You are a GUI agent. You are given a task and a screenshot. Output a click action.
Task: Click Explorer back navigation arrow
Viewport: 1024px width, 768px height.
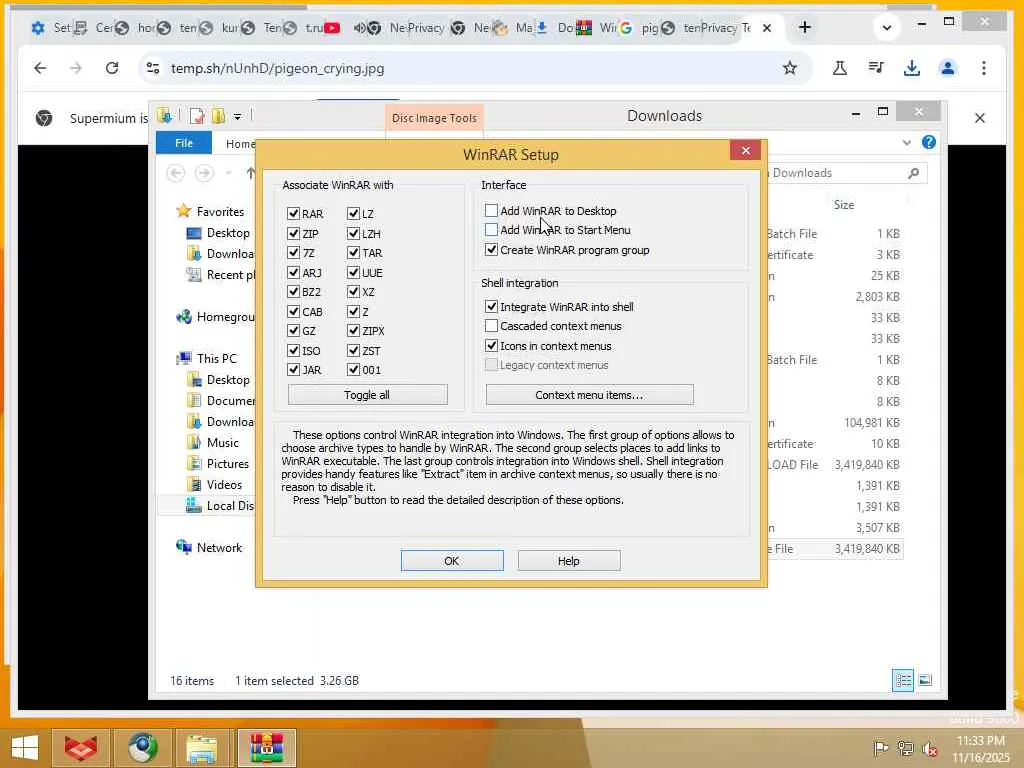176,173
